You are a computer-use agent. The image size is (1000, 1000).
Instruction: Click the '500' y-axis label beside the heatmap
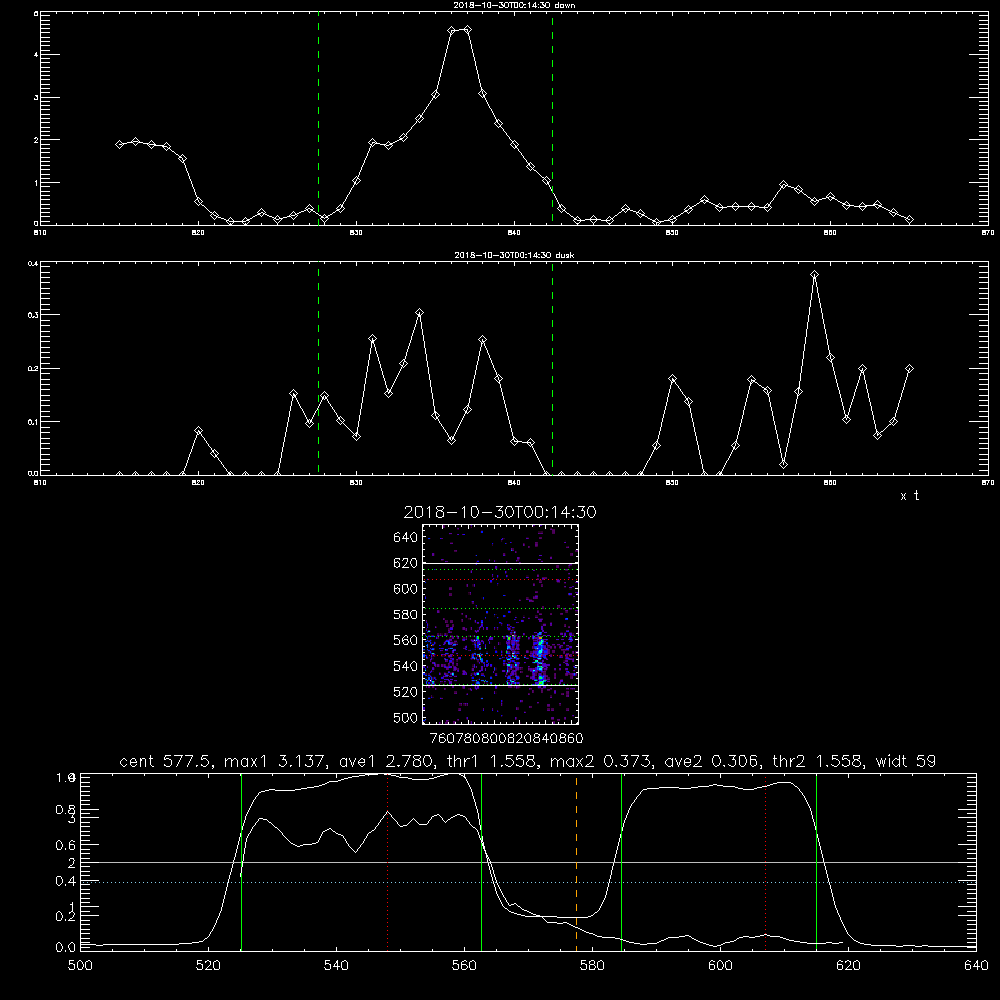click(x=405, y=717)
